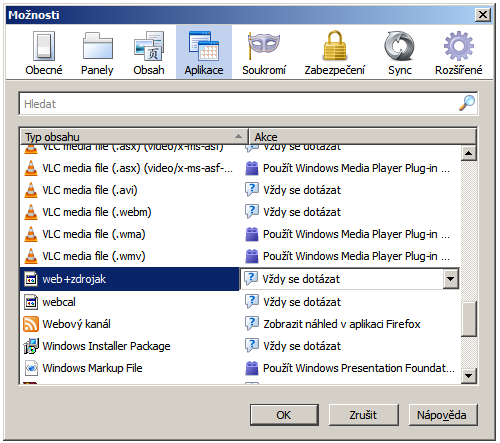Click the scrollbar up arrow

click(469, 153)
